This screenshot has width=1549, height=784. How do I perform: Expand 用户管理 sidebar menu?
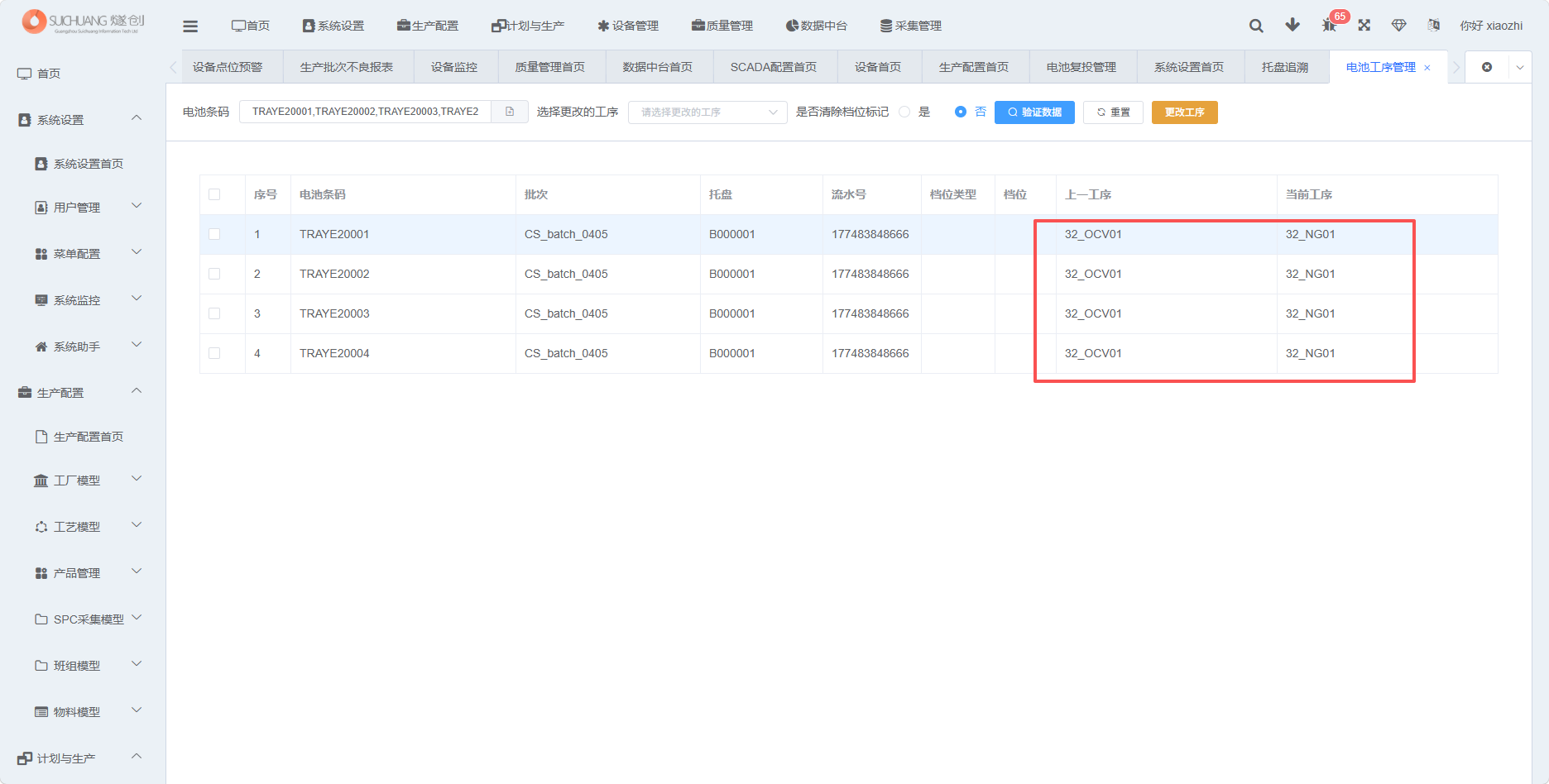137,206
